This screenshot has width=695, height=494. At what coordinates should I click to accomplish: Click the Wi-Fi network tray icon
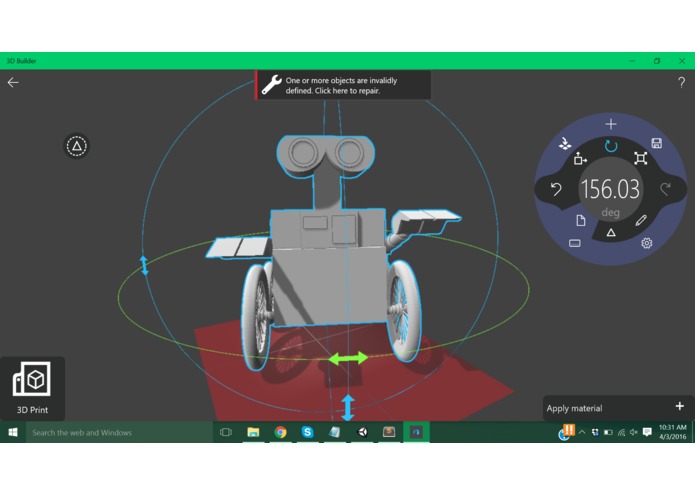coord(621,432)
